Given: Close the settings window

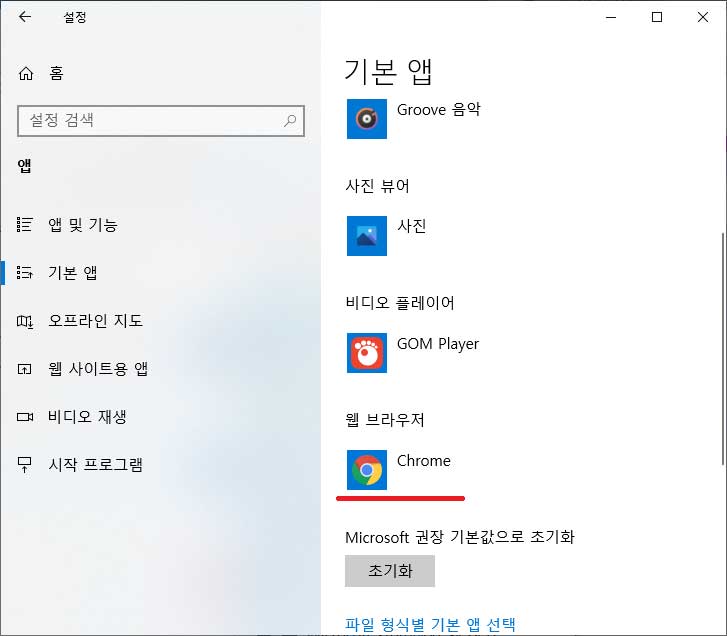Looking at the screenshot, I should [x=702, y=17].
